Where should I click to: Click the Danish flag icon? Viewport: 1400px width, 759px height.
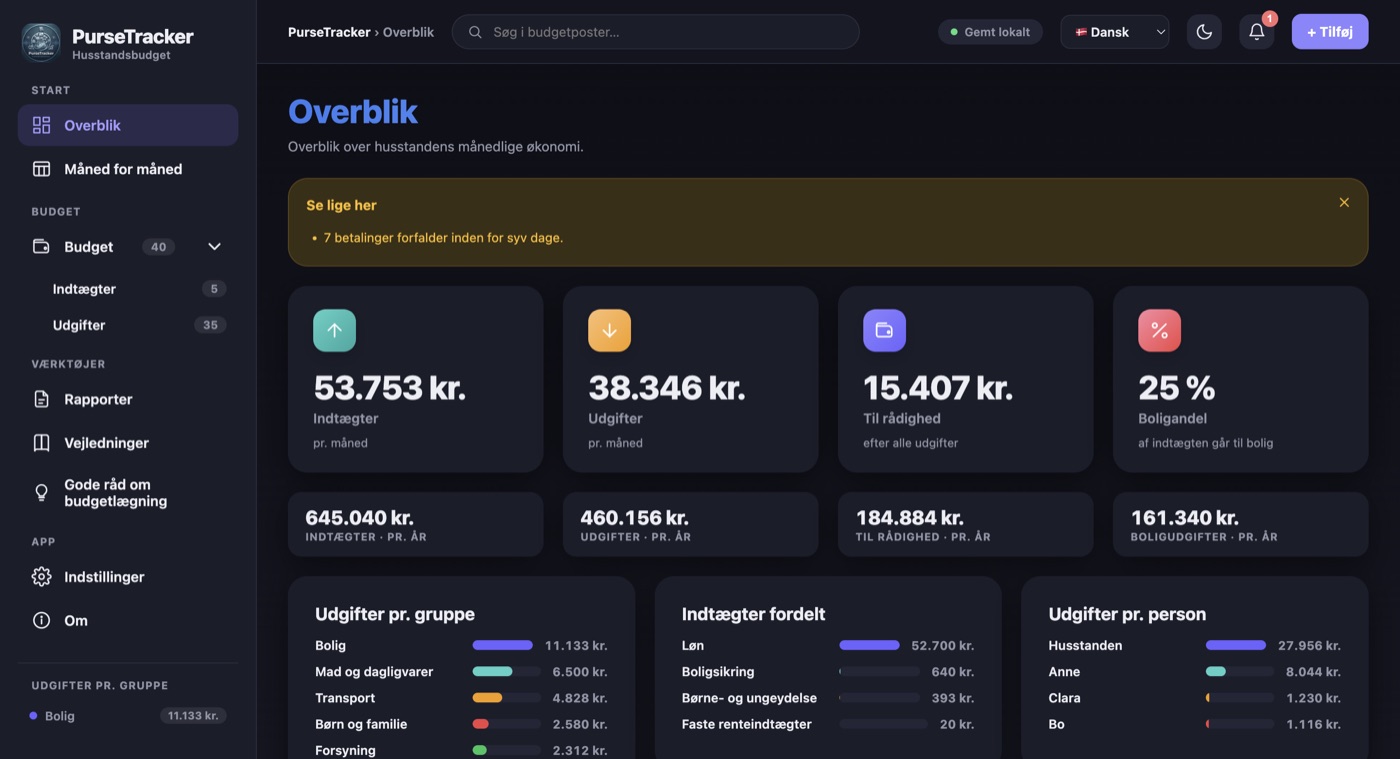(x=1081, y=32)
